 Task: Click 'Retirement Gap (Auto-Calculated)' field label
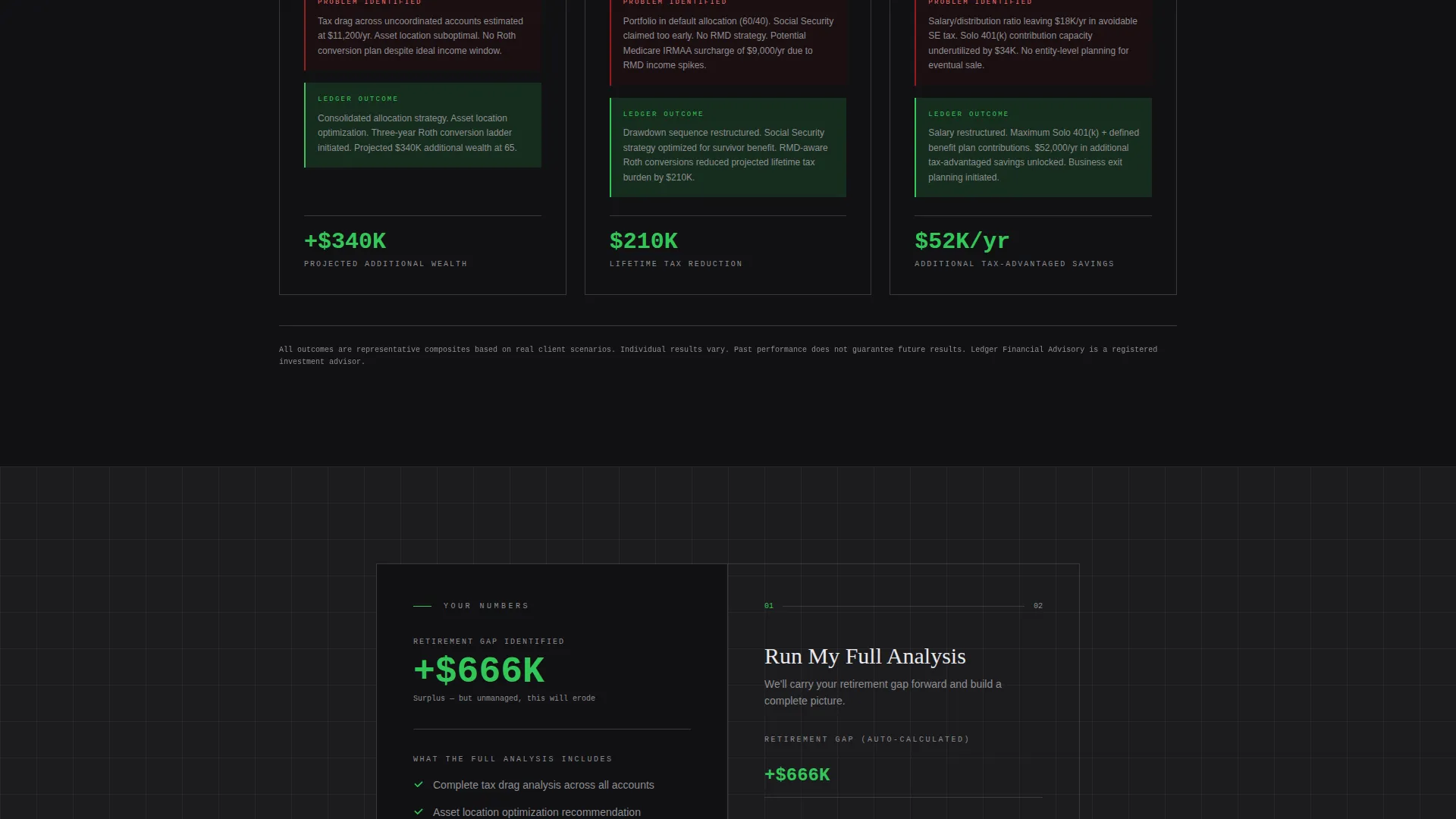(867, 739)
